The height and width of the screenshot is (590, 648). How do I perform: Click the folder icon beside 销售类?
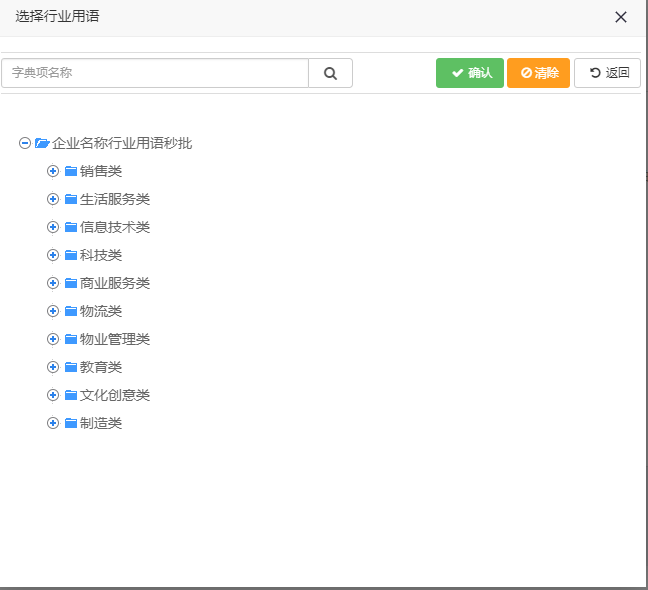tap(71, 171)
